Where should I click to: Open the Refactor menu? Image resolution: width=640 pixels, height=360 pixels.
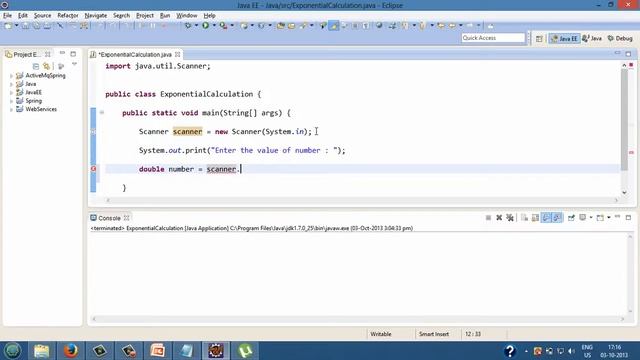click(x=68, y=16)
